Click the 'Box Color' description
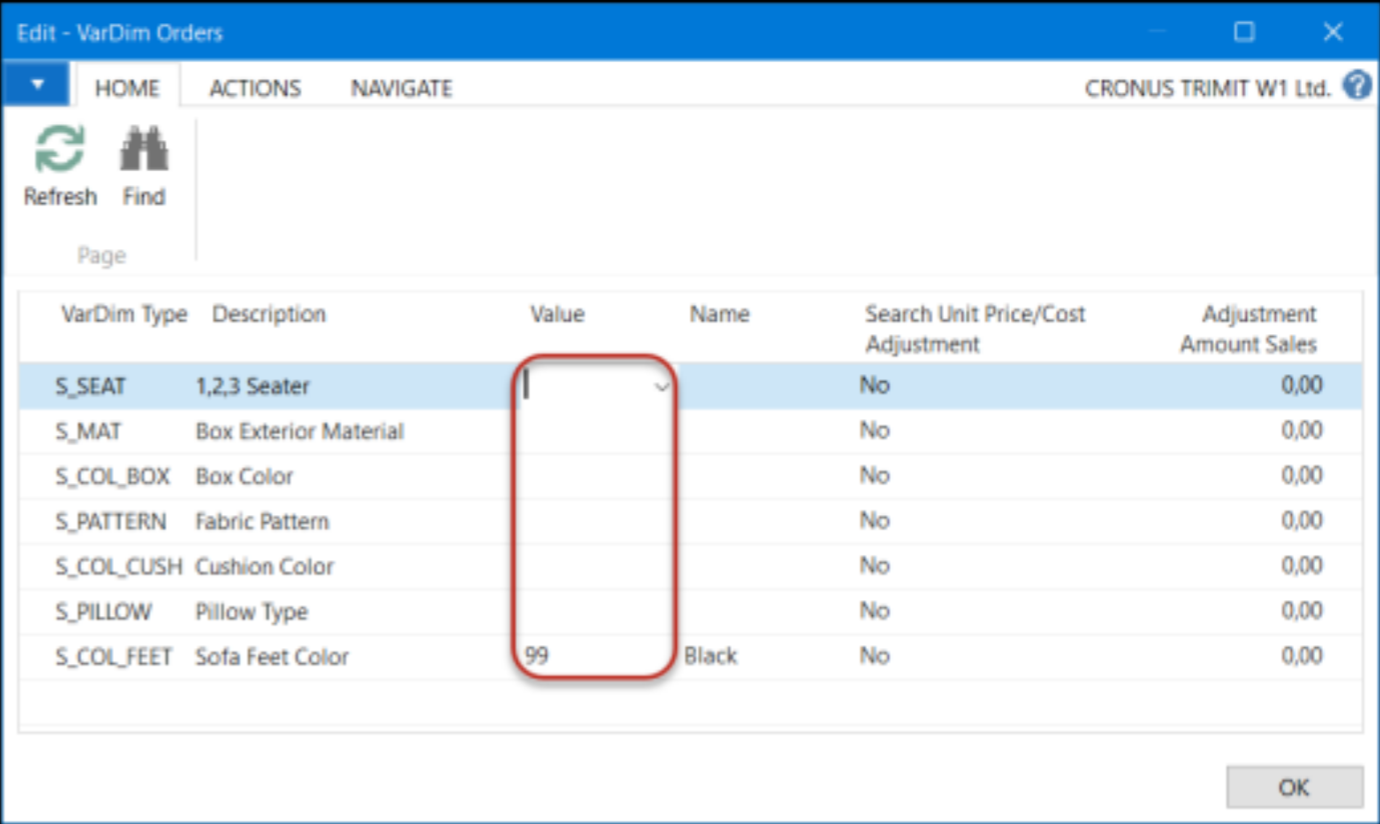The height and width of the screenshot is (824, 1380). tap(244, 476)
